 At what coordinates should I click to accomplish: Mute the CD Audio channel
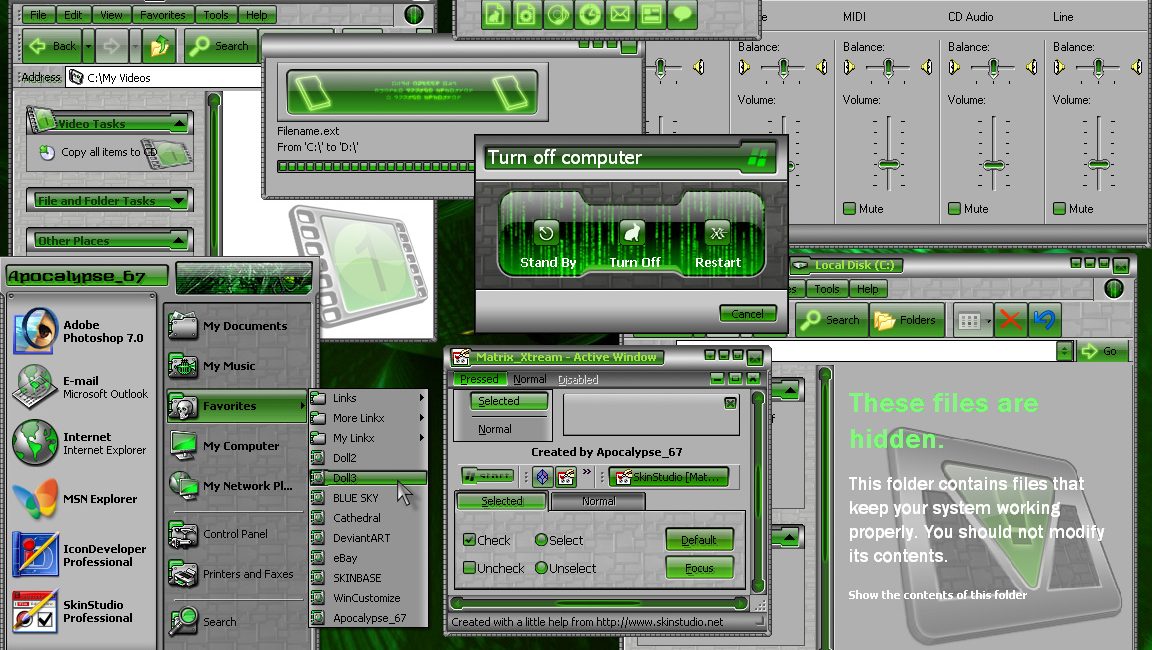pyautogui.click(x=954, y=209)
